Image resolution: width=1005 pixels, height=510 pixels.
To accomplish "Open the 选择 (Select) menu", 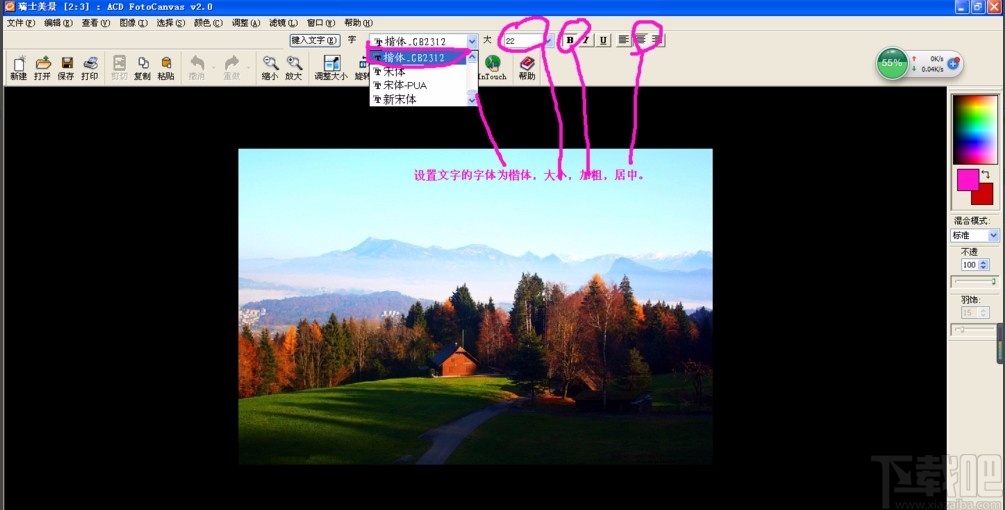I will tap(170, 22).
